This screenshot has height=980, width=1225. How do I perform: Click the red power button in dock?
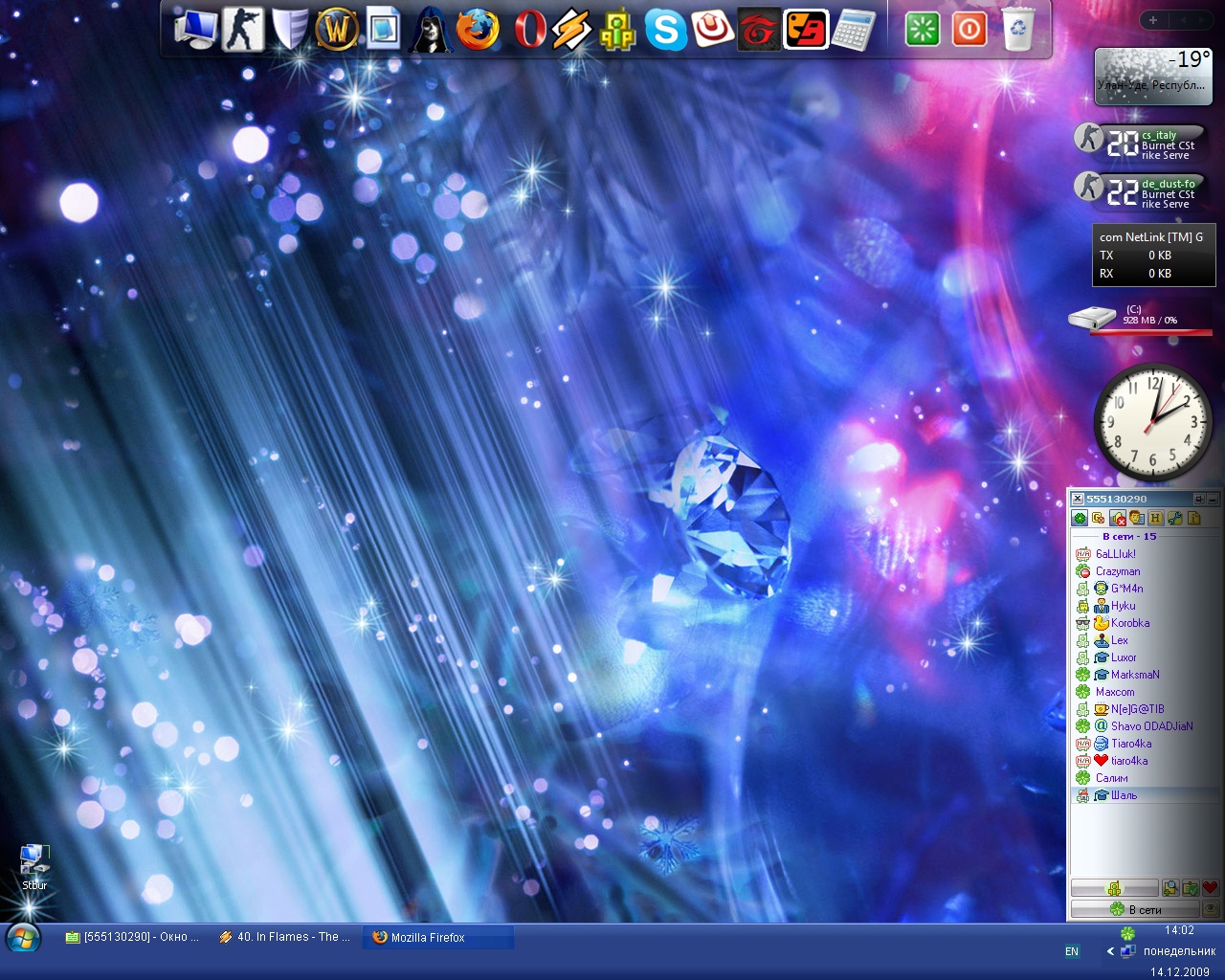coord(969,29)
